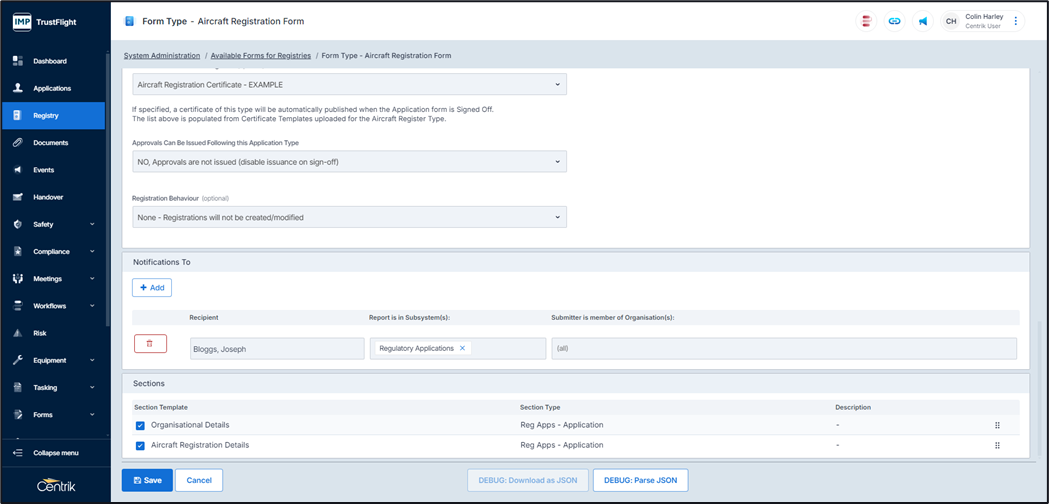This screenshot has height=504, width=1049.
Task: Follow the System Administration breadcrumb link
Action: point(162,56)
